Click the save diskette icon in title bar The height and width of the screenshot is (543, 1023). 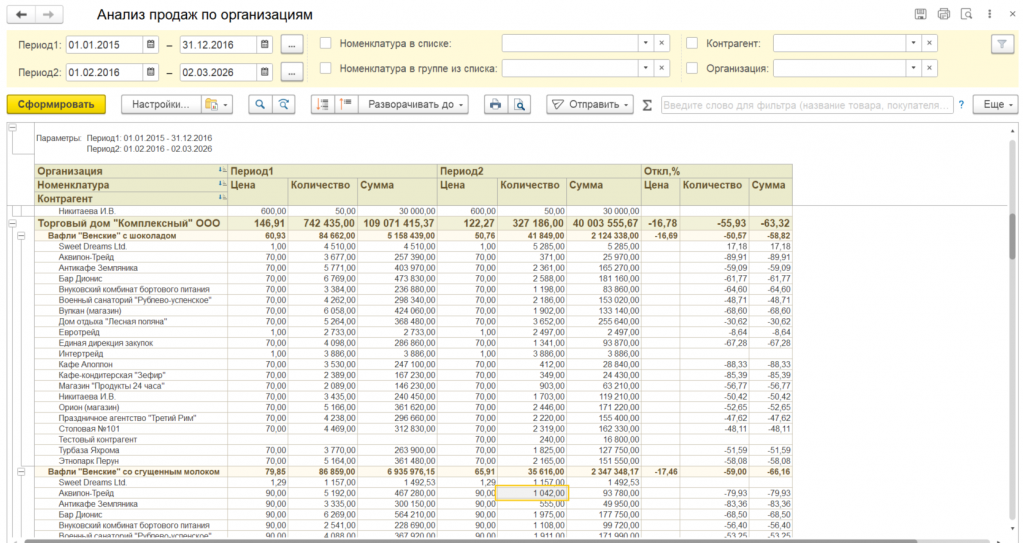[x=920, y=15]
